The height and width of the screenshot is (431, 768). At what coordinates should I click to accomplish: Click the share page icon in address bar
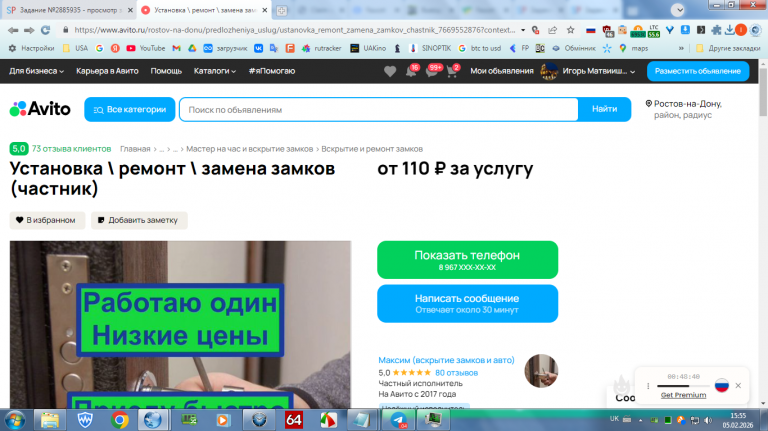point(552,30)
